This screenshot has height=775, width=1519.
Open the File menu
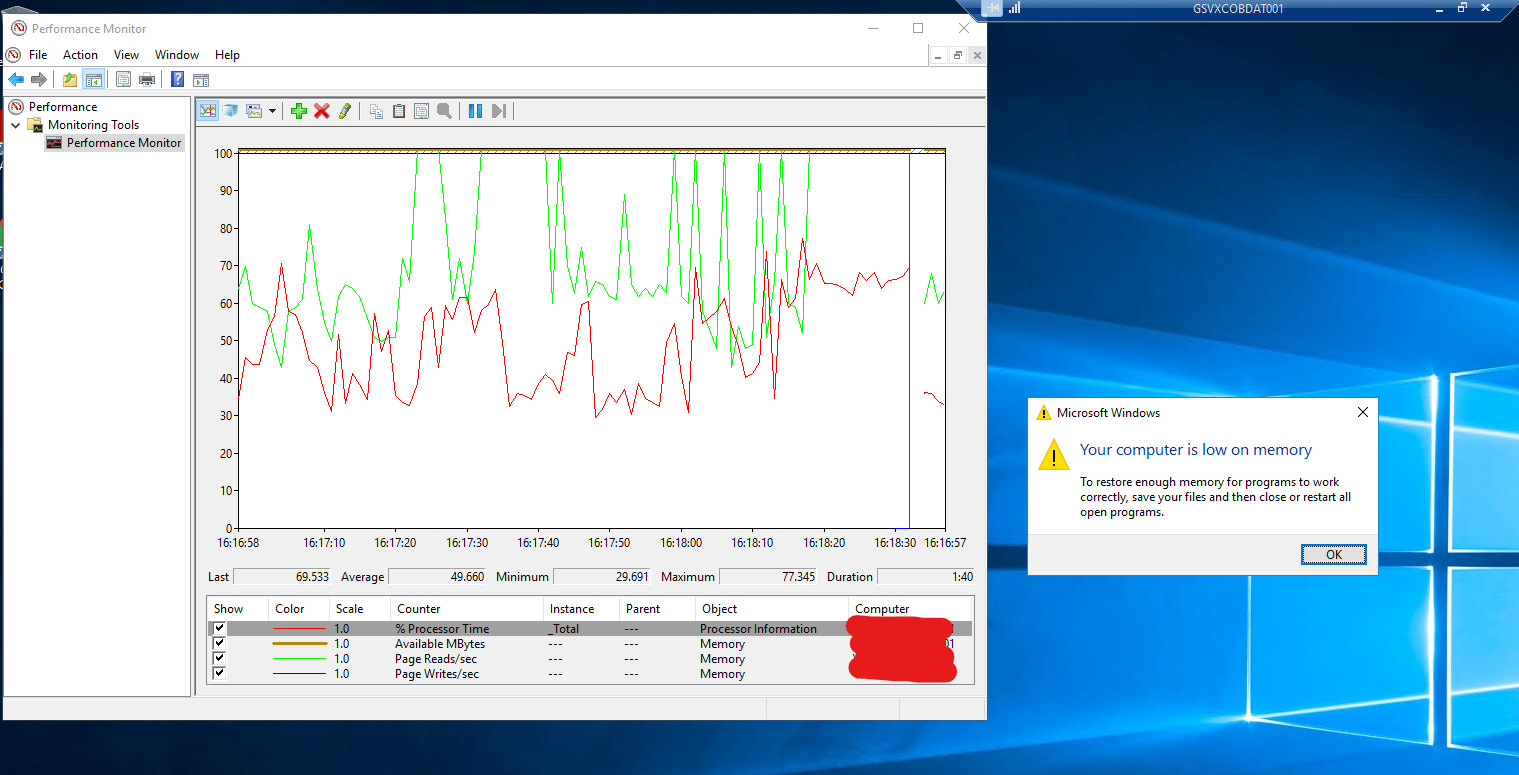[38, 55]
